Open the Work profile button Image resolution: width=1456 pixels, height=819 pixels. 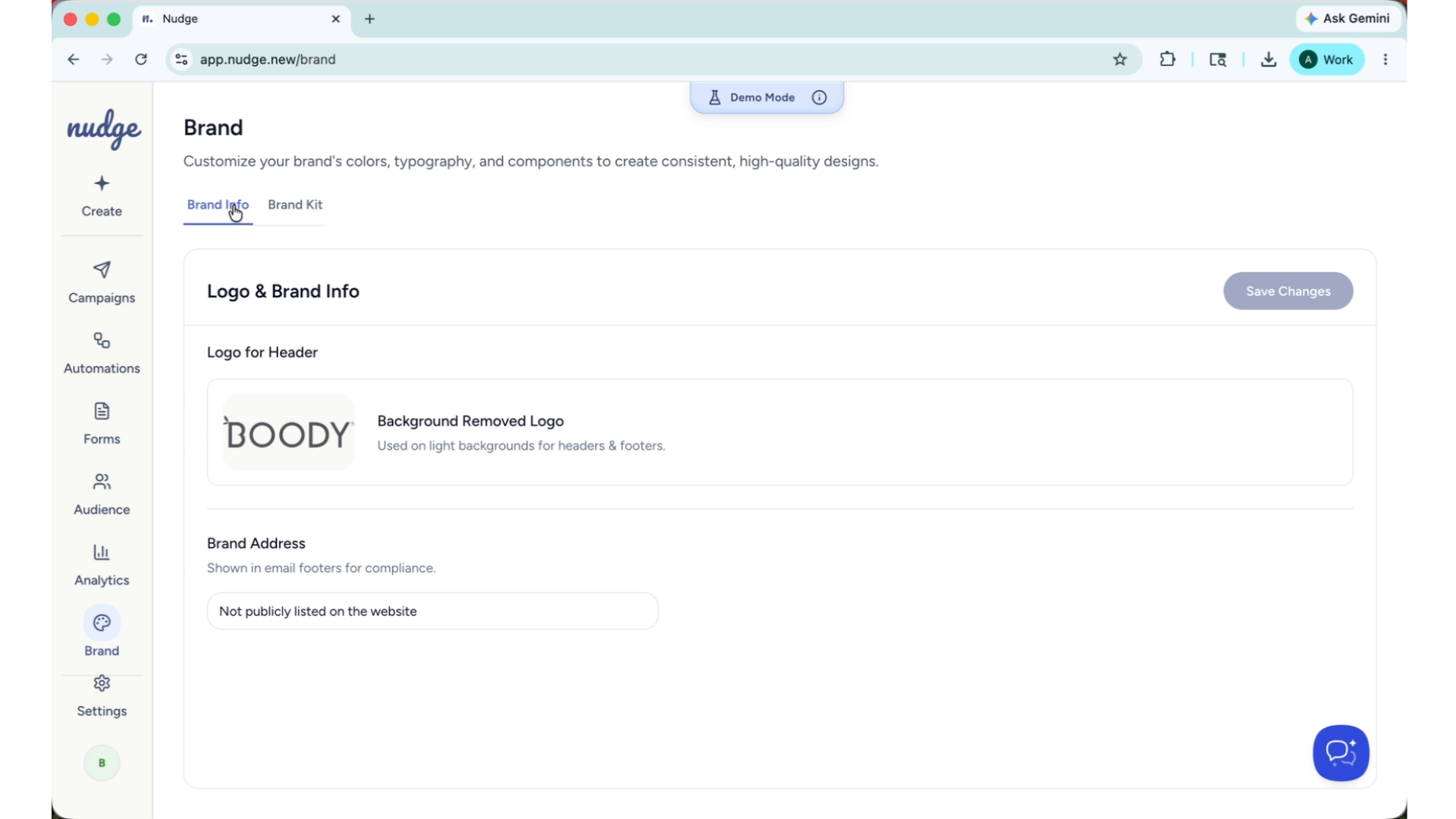point(1326,59)
